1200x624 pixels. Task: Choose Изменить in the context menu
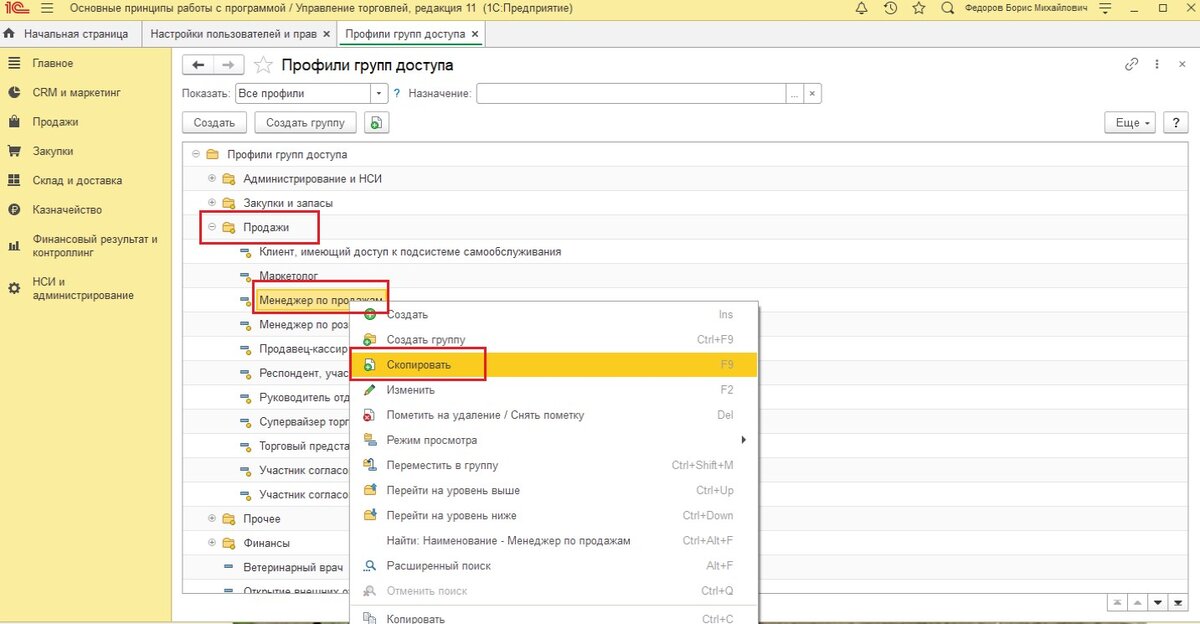click(554, 390)
